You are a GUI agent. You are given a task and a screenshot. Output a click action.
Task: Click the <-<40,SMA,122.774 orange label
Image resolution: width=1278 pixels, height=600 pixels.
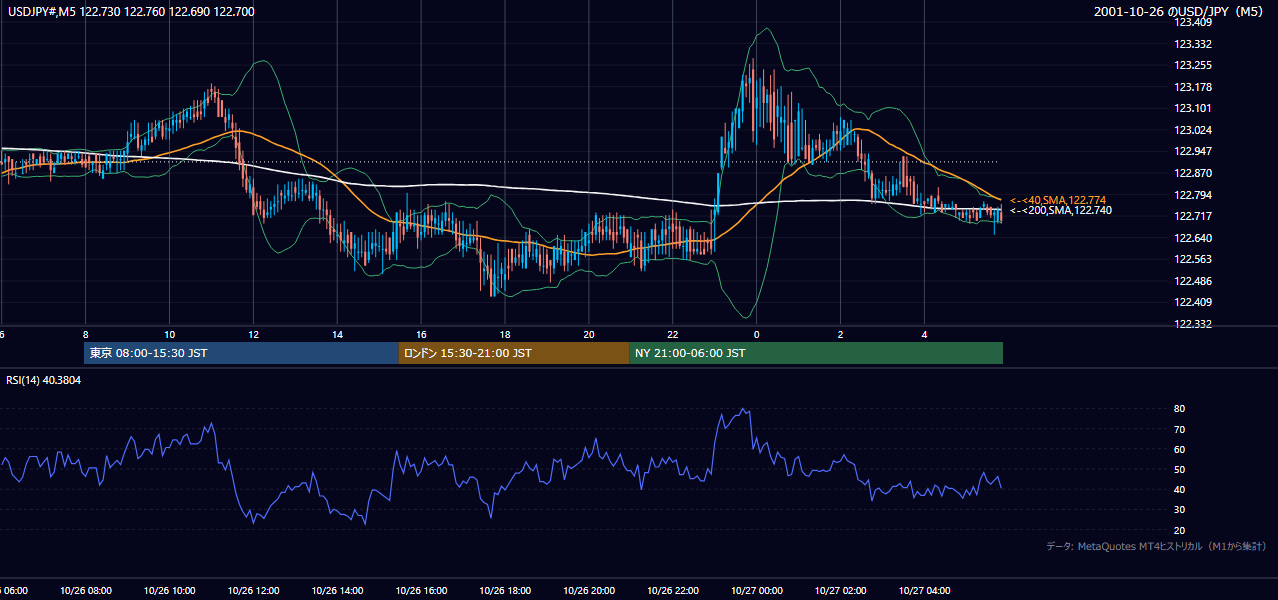click(x=1057, y=200)
